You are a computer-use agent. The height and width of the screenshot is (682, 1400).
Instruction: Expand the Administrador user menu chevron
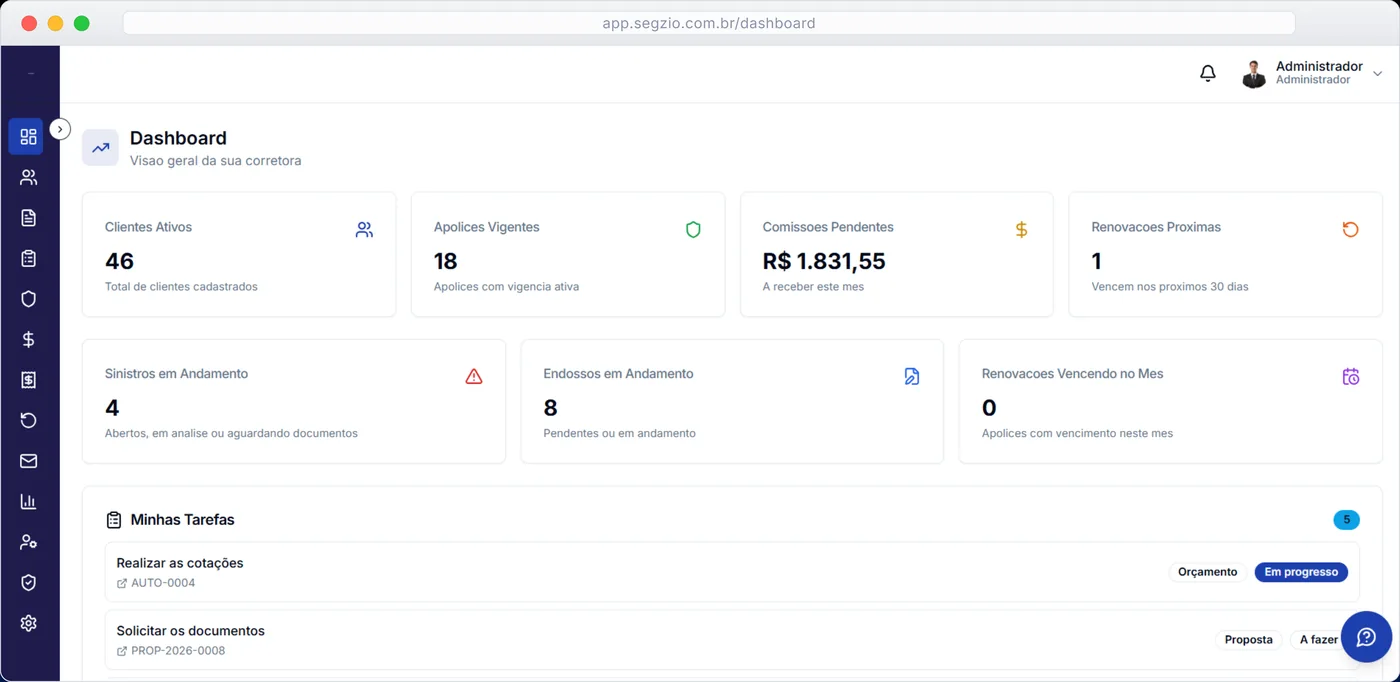pos(1377,73)
